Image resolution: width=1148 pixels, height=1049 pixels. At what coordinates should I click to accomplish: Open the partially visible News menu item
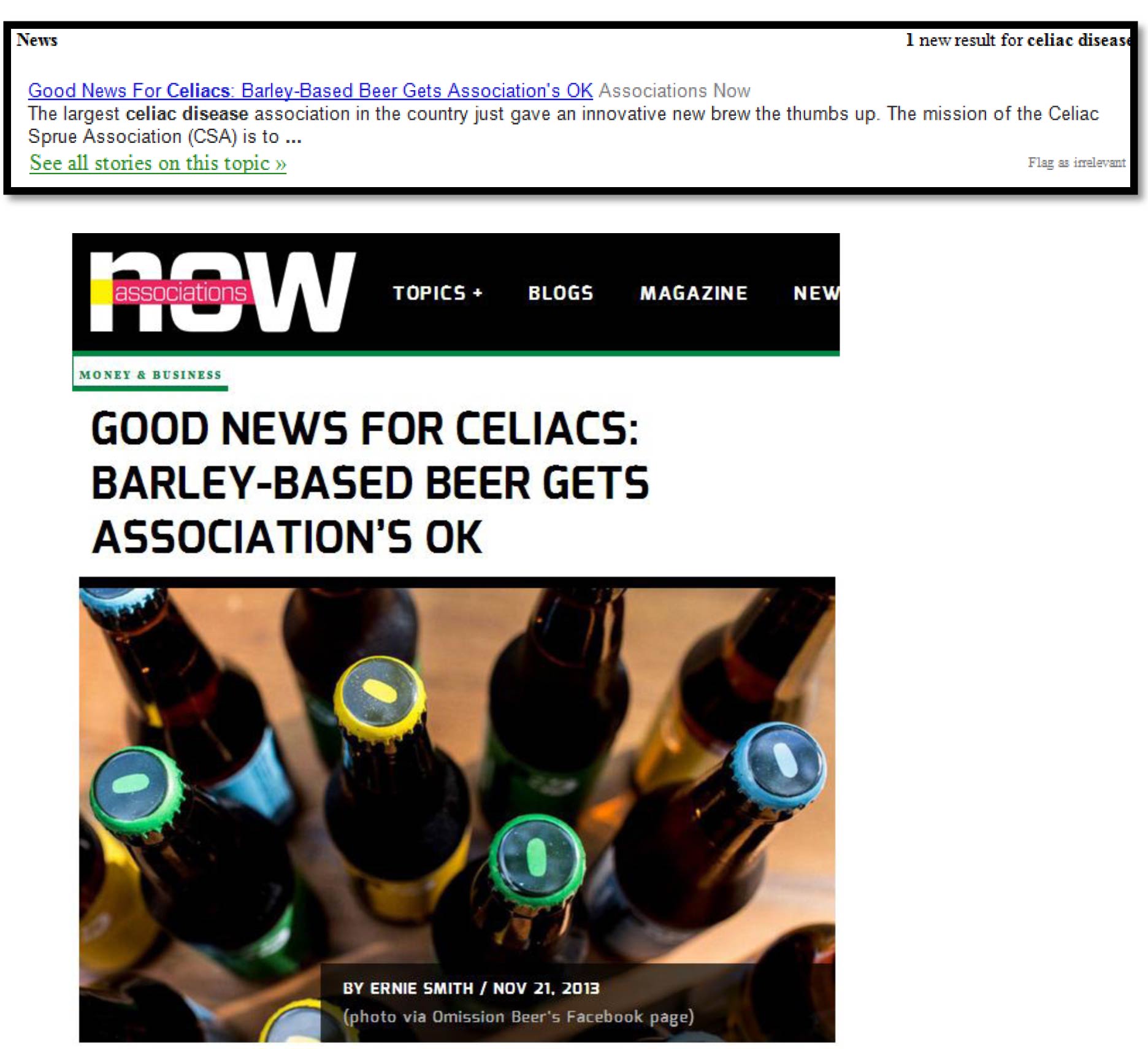pyautogui.click(x=816, y=293)
